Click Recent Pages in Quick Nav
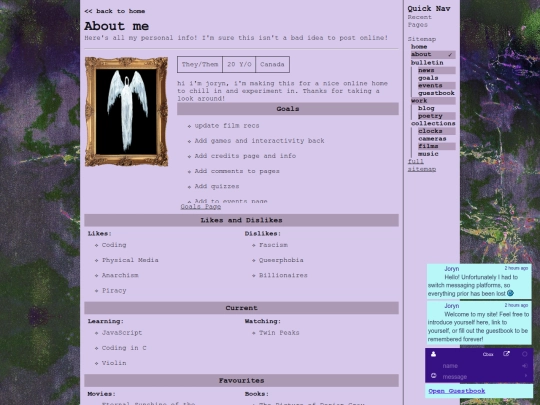This screenshot has height=405, width=540. (419, 21)
